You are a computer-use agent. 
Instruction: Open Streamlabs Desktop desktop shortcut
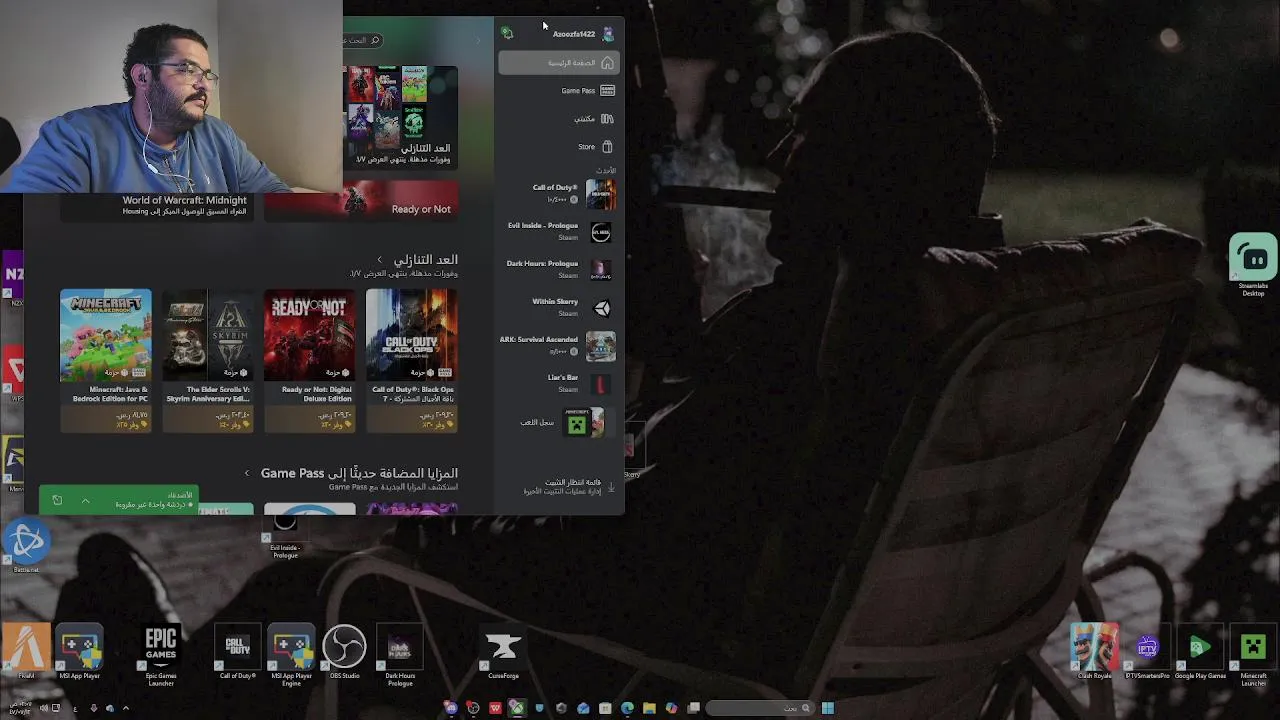[1253, 265]
